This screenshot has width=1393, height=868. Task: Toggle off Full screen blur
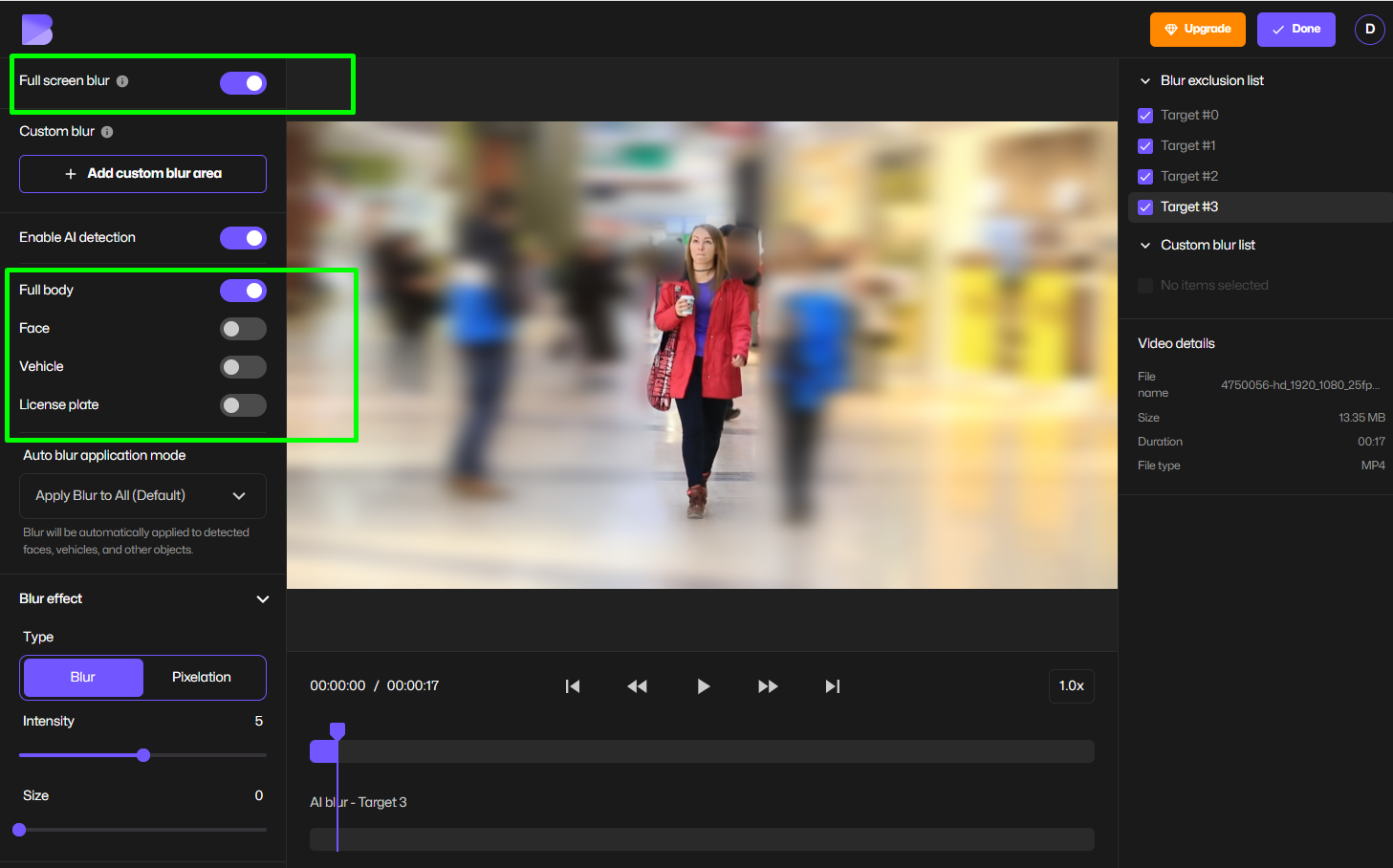[243, 83]
